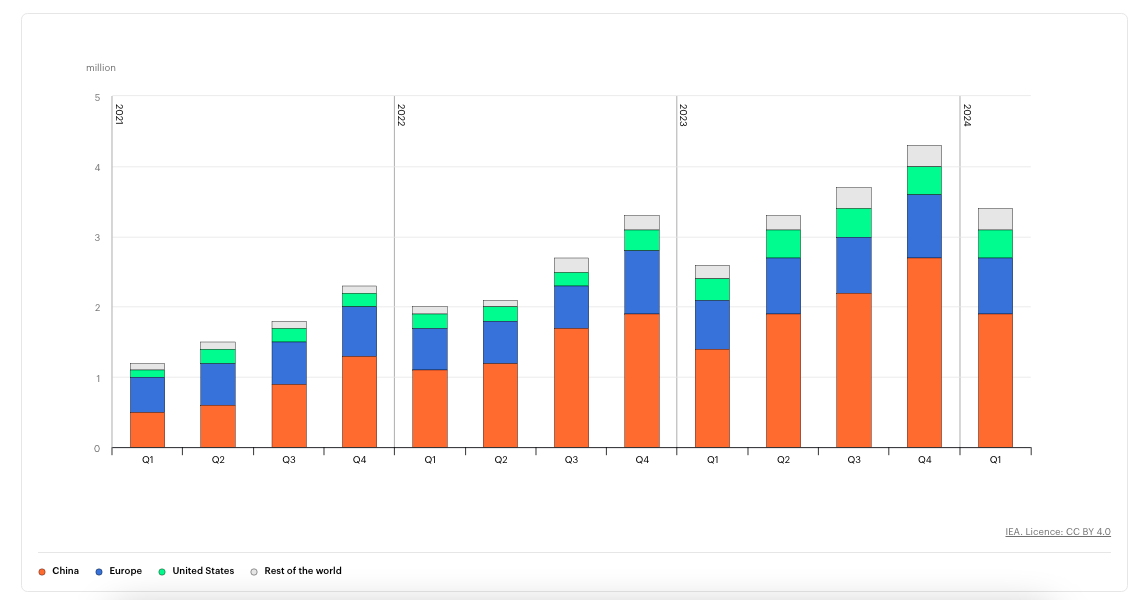Select Rest of world segment of 2023 Q3 bar
Viewport: 1147px width, 600px height.
854,198
